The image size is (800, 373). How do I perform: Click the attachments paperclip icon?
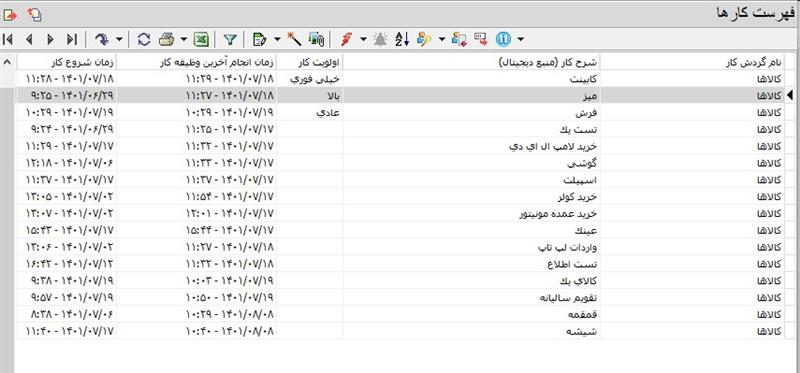coord(317,39)
